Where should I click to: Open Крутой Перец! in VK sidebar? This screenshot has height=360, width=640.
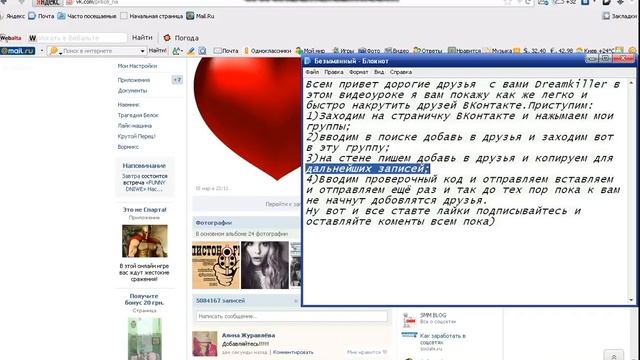136,136
